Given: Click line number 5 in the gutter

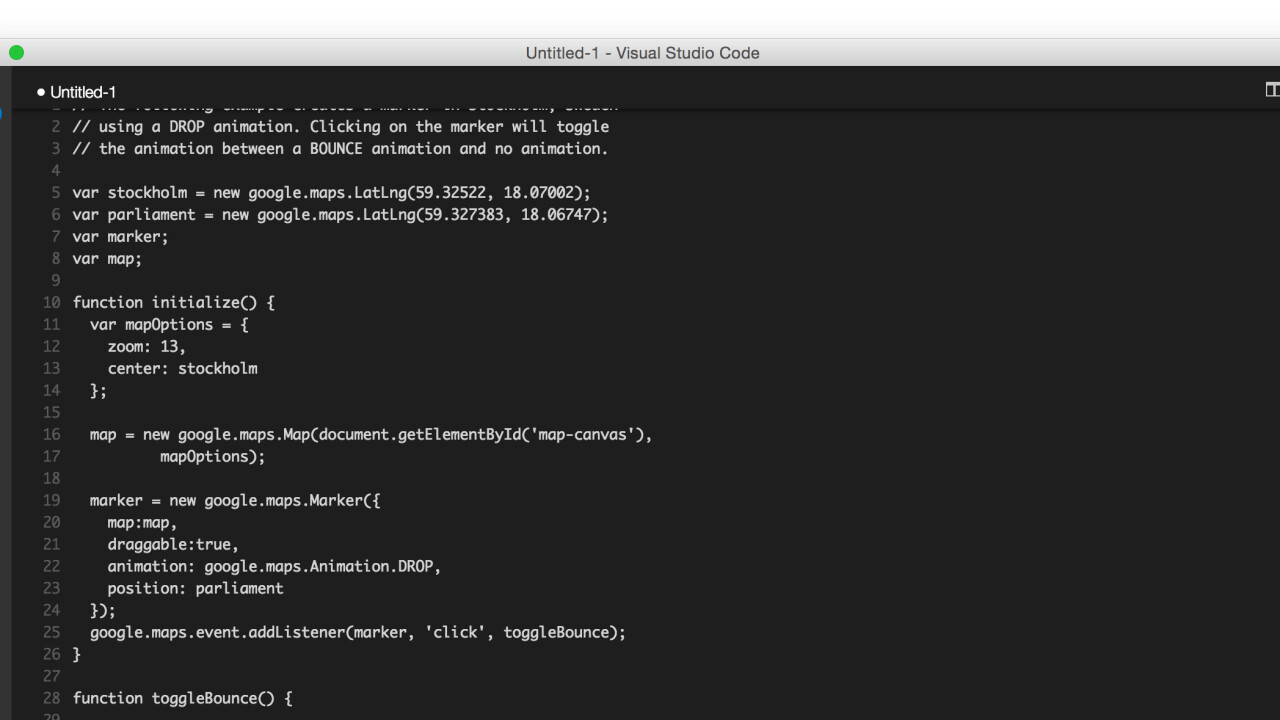Looking at the screenshot, I should tap(56, 193).
